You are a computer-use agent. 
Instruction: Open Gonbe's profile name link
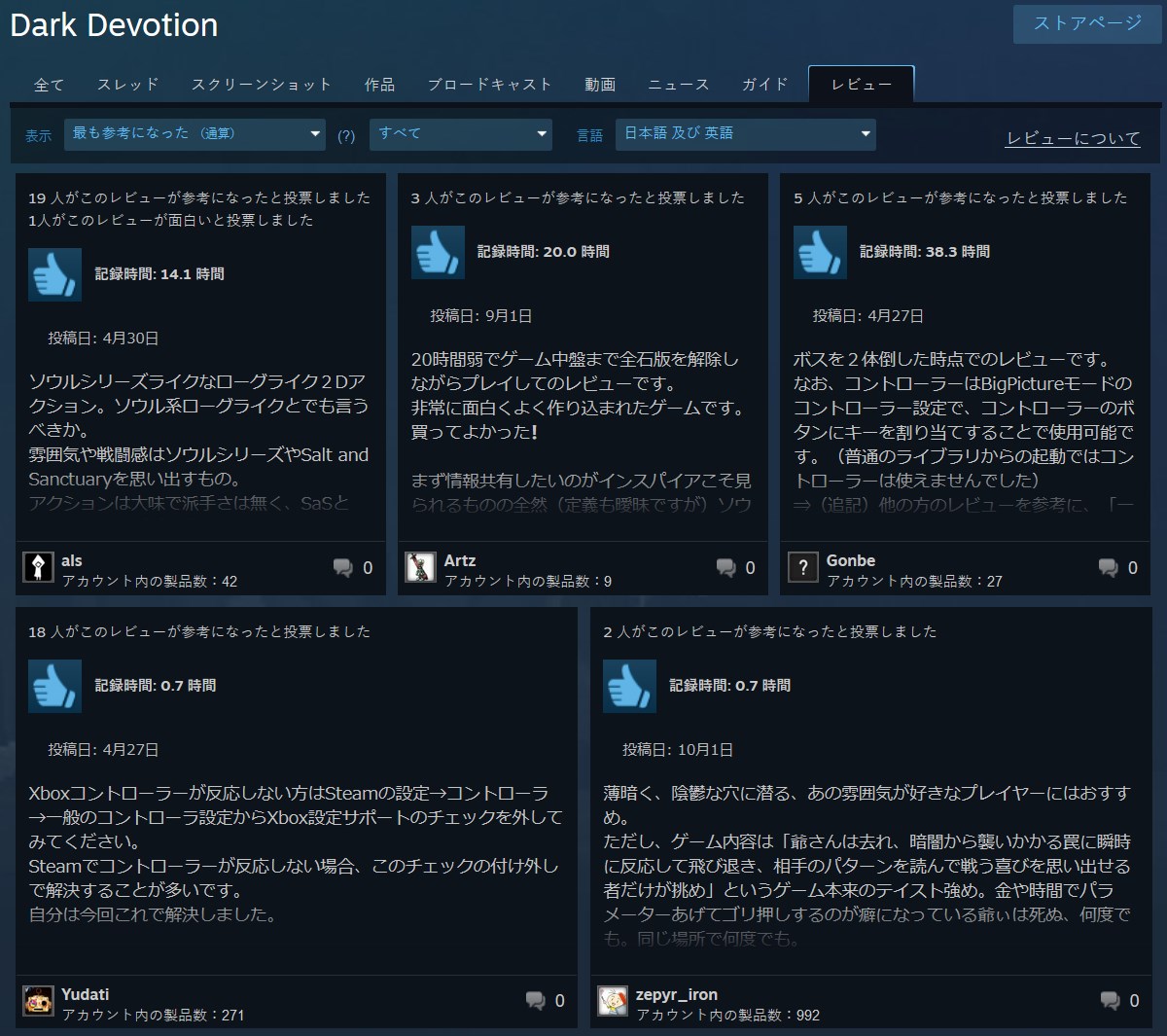pos(851,560)
